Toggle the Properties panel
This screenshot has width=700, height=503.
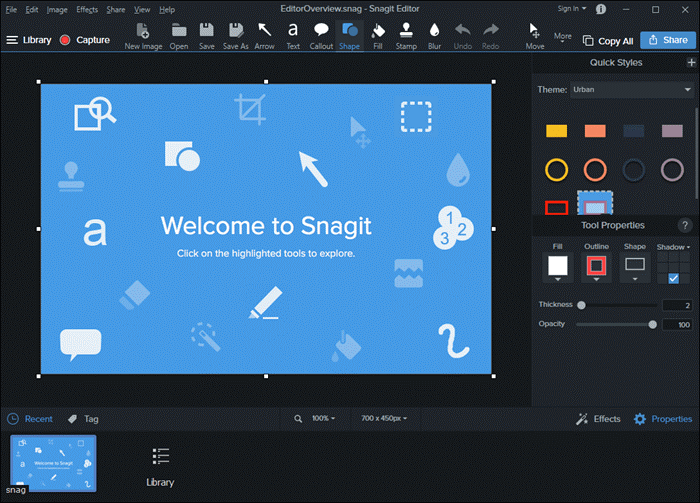(662, 419)
